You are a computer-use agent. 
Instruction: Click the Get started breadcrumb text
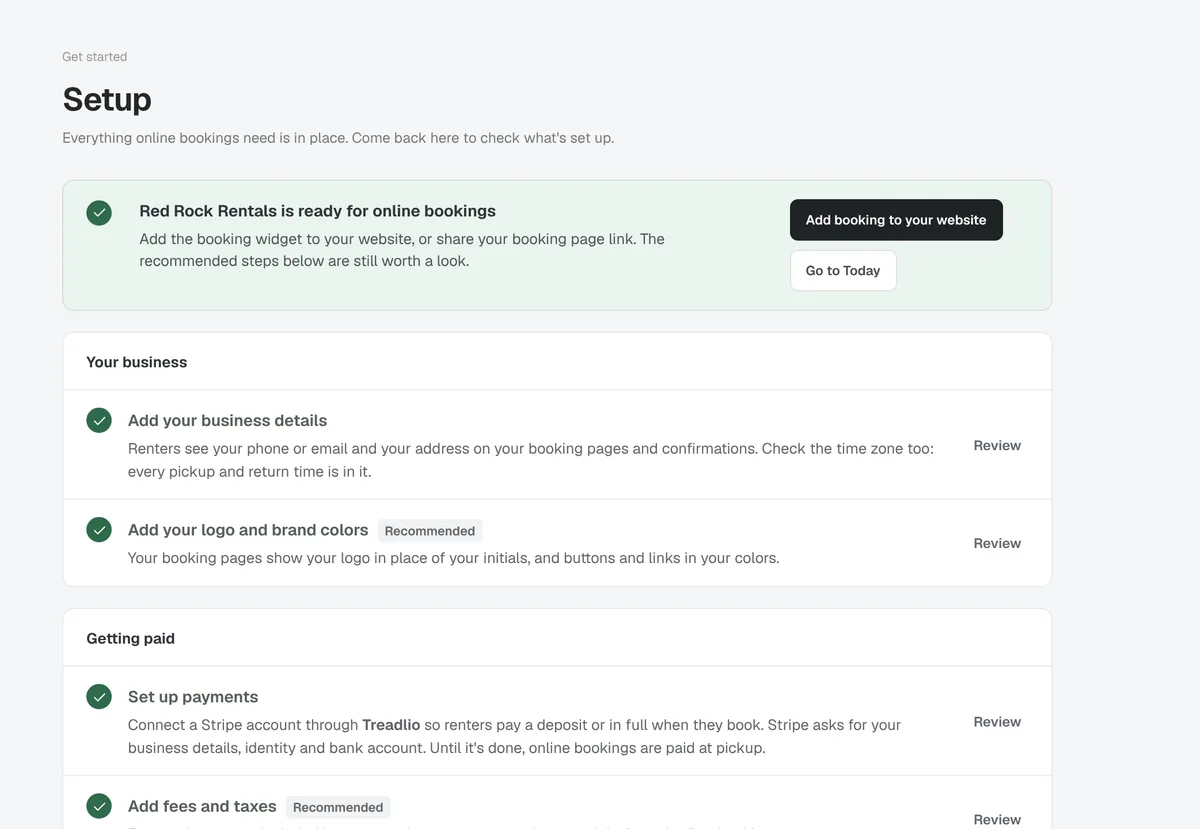coord(95,57)
